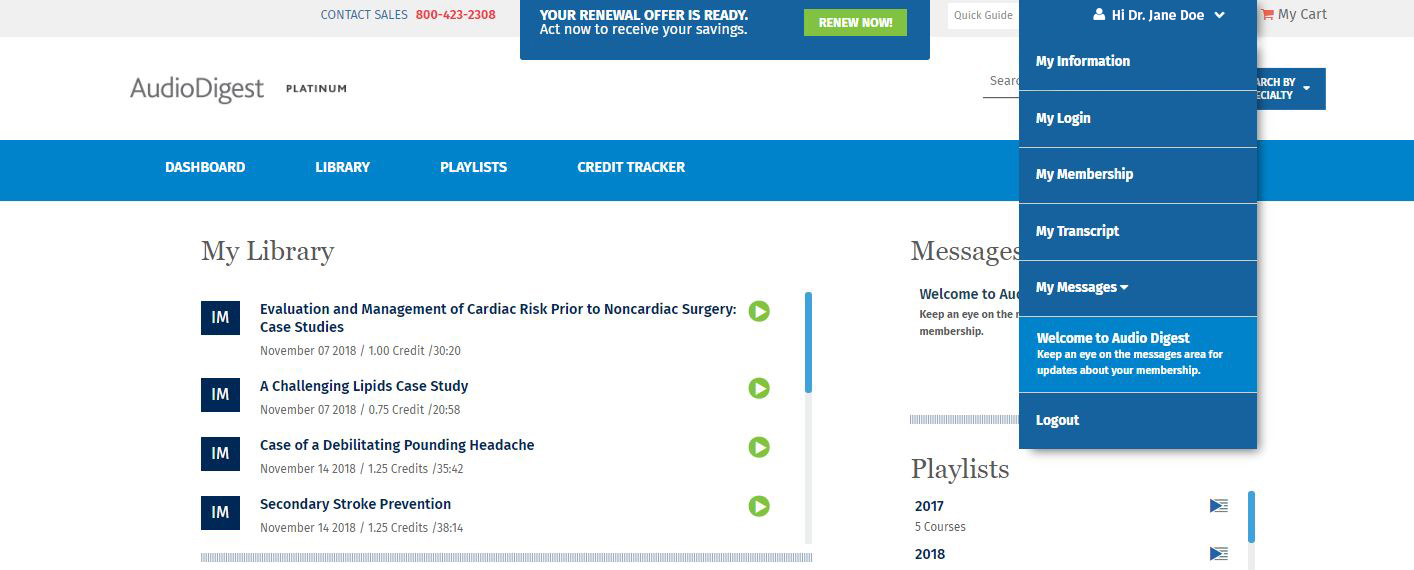Open the Library tab
The width and height of the screenshot is (1414, 570).
(342, 167)
